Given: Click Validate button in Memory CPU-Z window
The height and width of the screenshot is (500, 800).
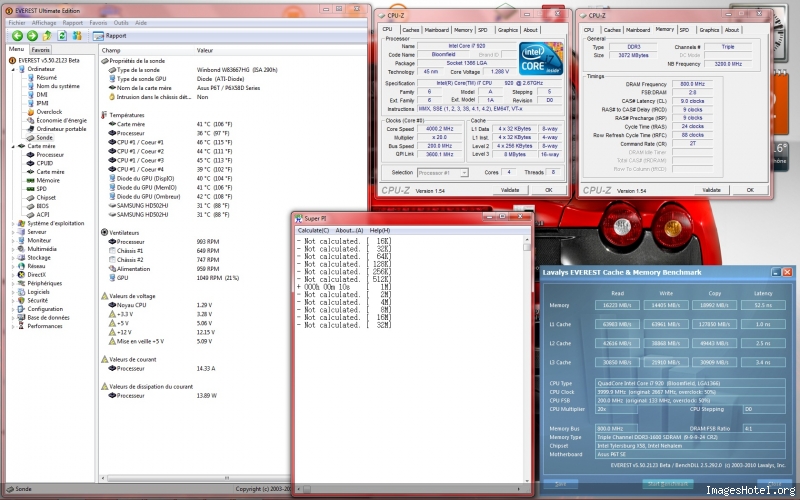Looking at the screenshot, I should [x=711, y=189].
